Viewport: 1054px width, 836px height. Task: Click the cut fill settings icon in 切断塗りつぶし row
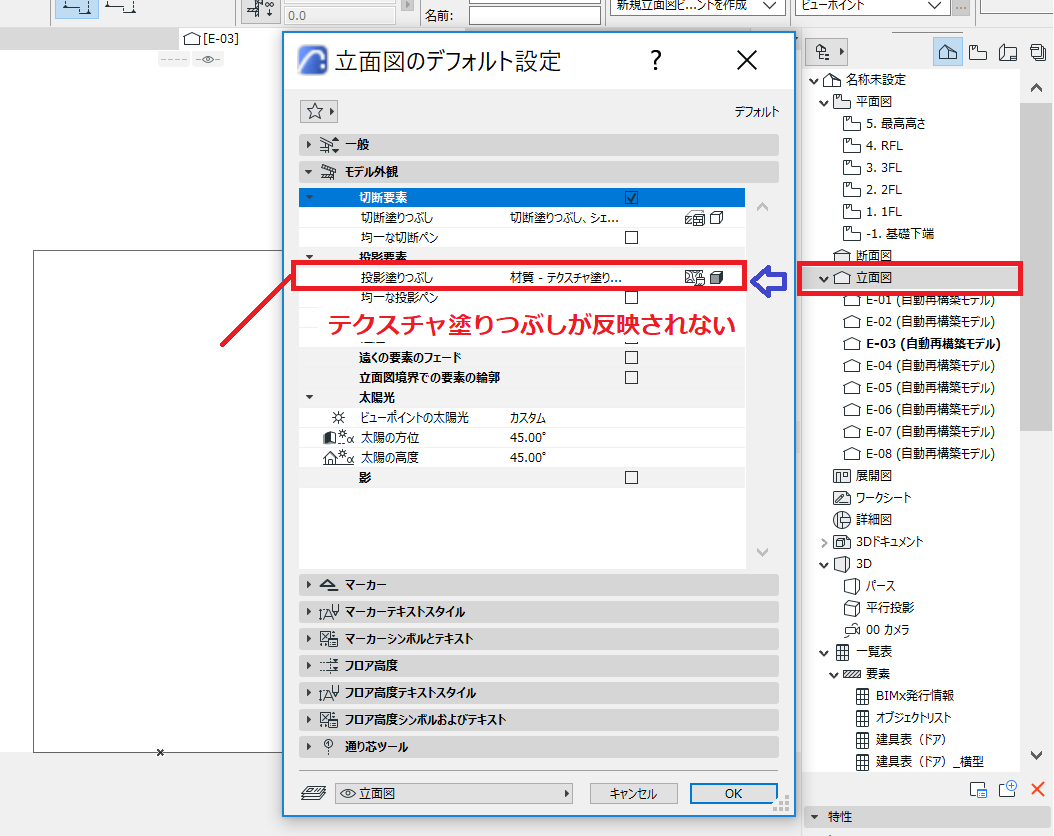pyautogui.click(x=694, y=218)
